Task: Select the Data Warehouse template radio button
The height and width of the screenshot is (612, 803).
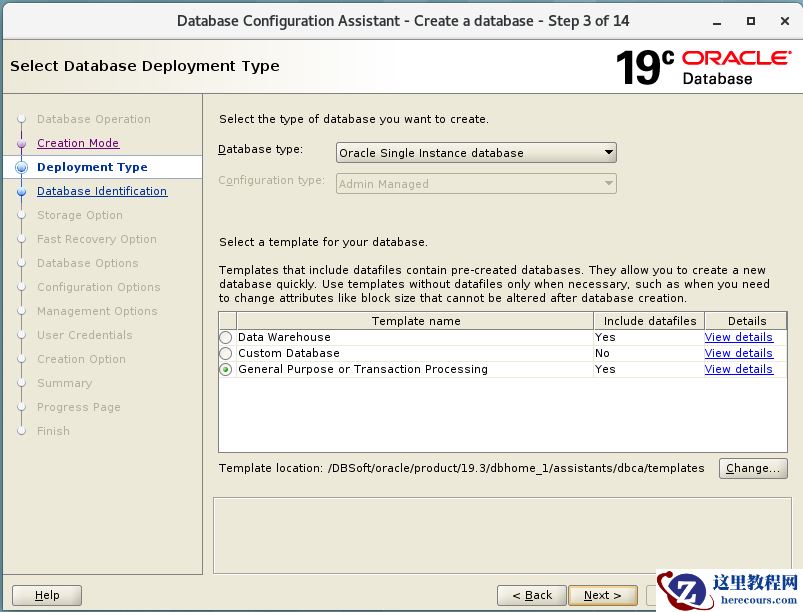Action: tap(225, 337)
